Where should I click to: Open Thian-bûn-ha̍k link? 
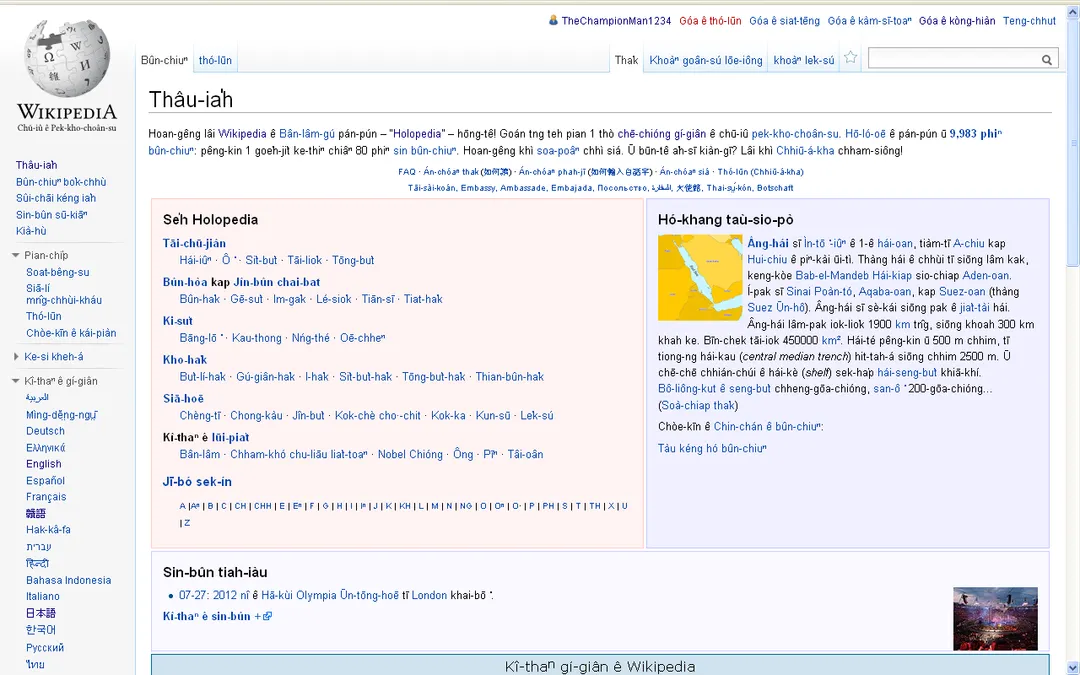pyautogui.click(x=509, y=377)
